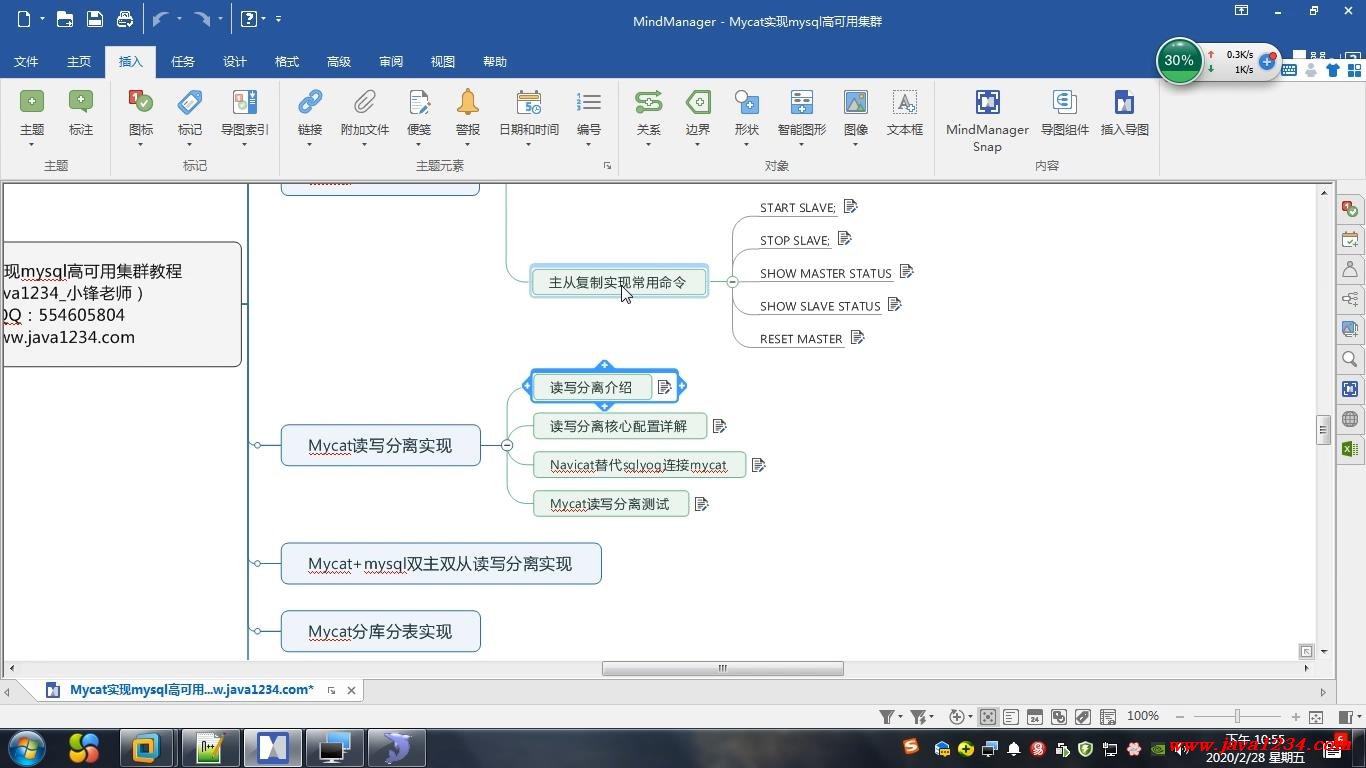Click the 编号 numbering icon

(589, 102)
